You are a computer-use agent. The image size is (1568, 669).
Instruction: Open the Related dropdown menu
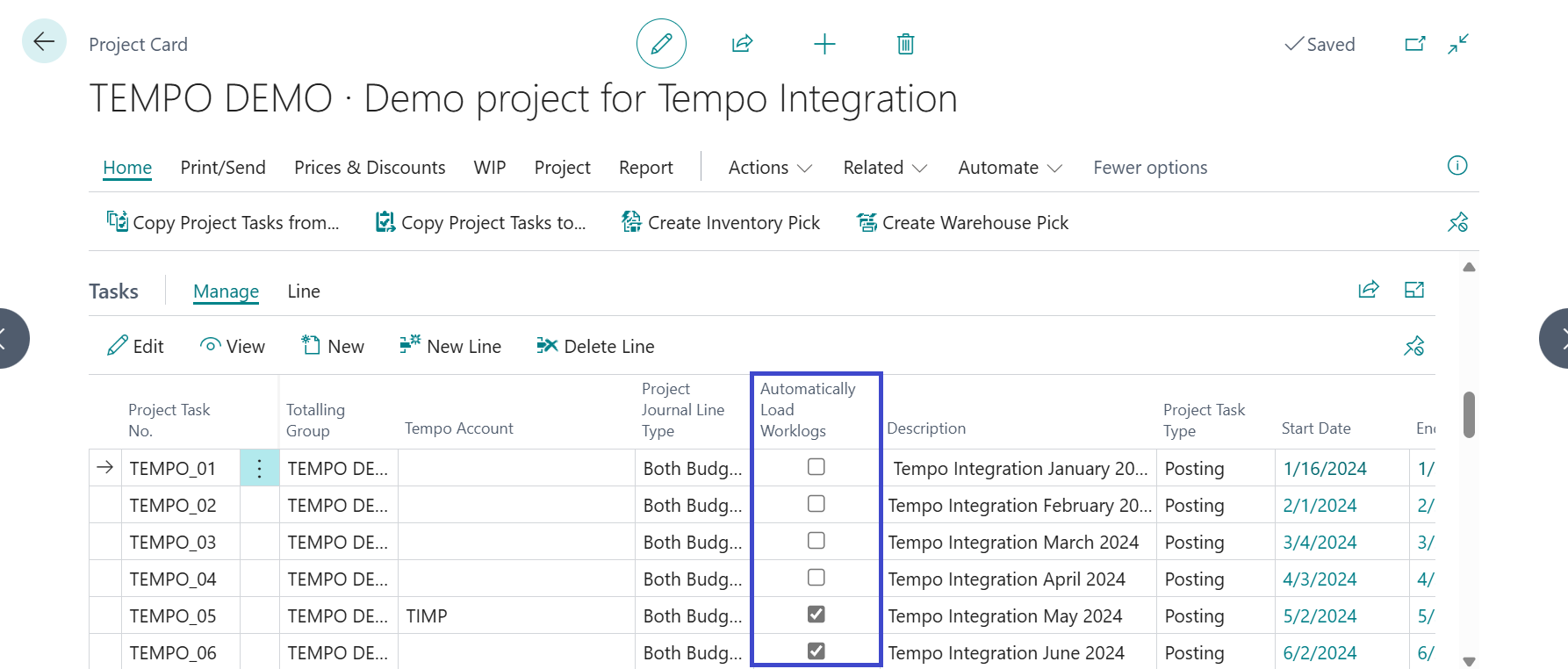(884, 168)
